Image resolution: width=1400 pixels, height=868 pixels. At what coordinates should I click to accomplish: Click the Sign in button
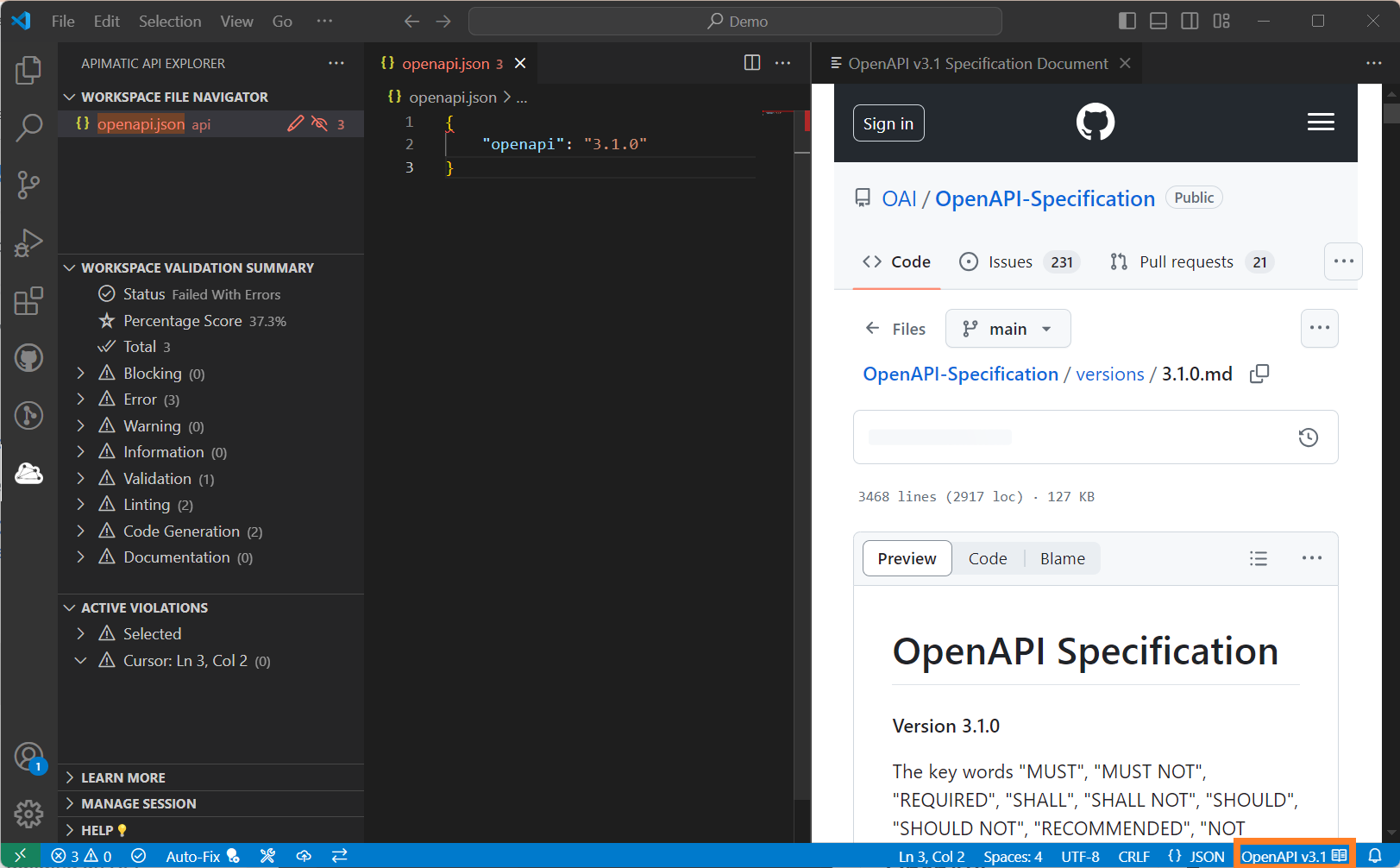(x=888, y=123)
